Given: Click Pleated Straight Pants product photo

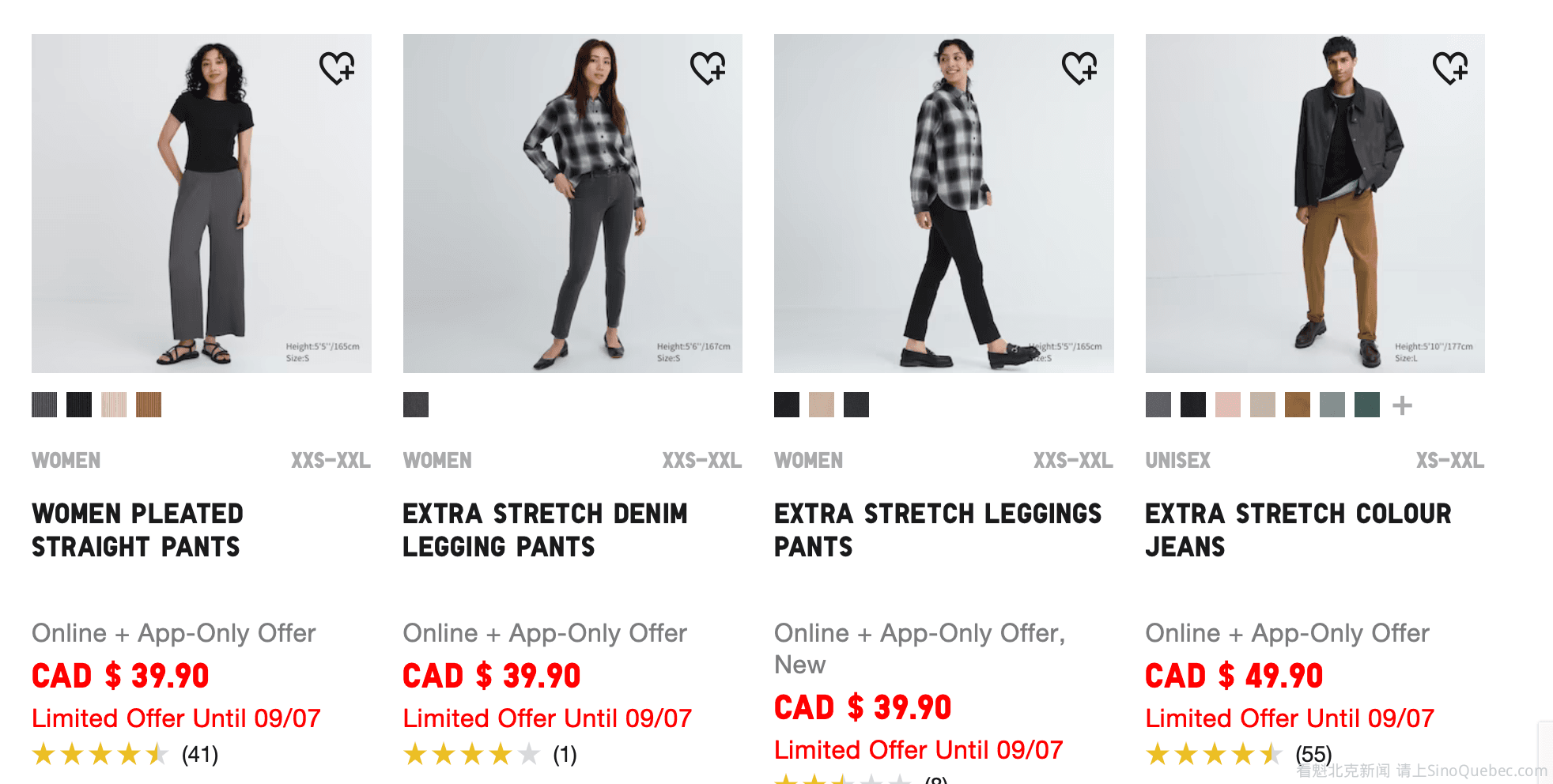Looking at the screenshot, I should point(201,203).
